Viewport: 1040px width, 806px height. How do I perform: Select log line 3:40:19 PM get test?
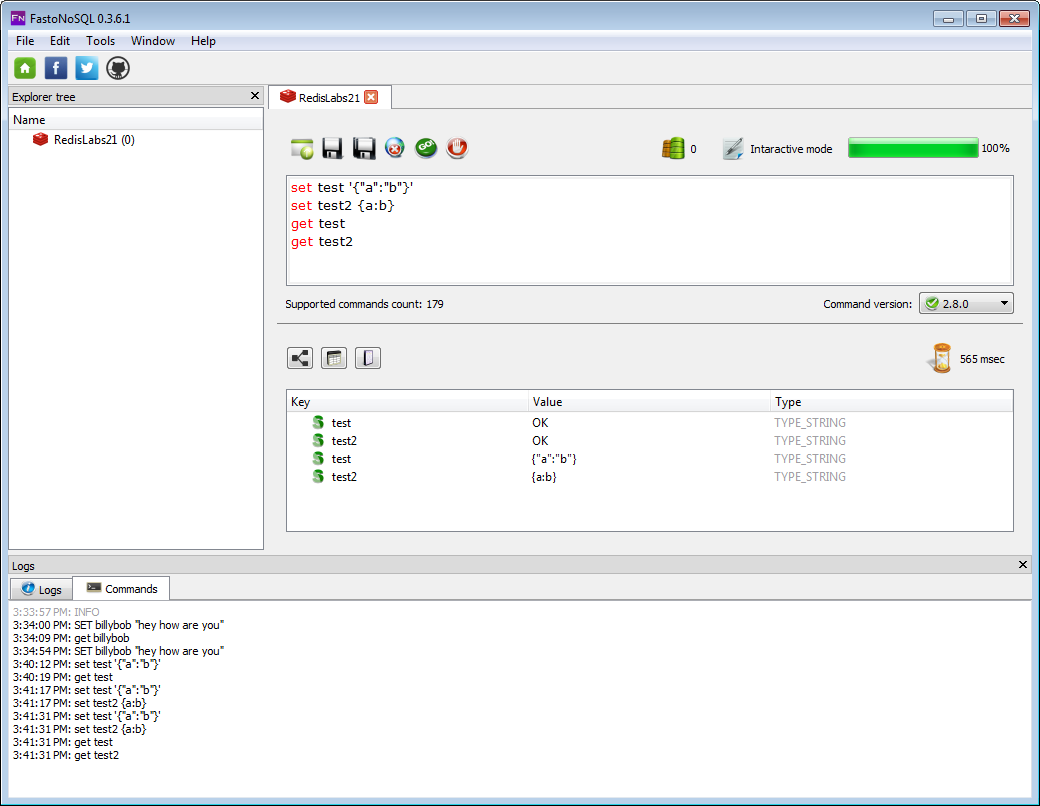(62, 677)
